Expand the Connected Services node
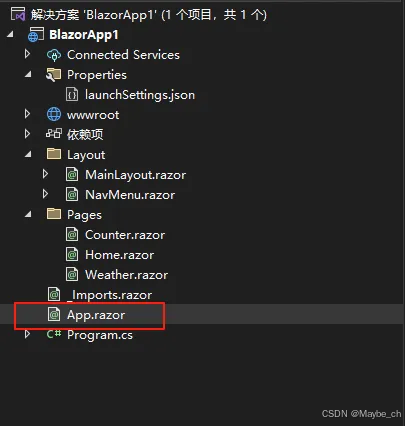 (28, 54)
